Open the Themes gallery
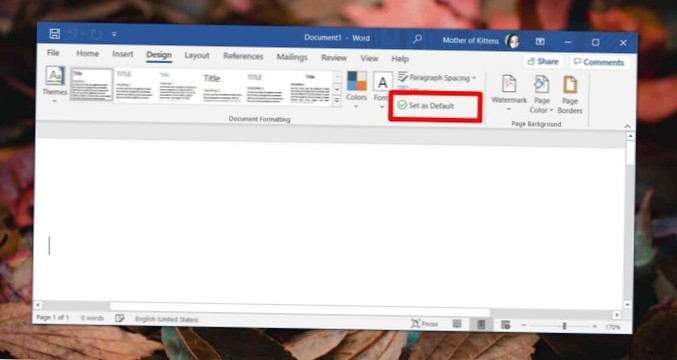677x360 pixels. click(x=55, y=84)
